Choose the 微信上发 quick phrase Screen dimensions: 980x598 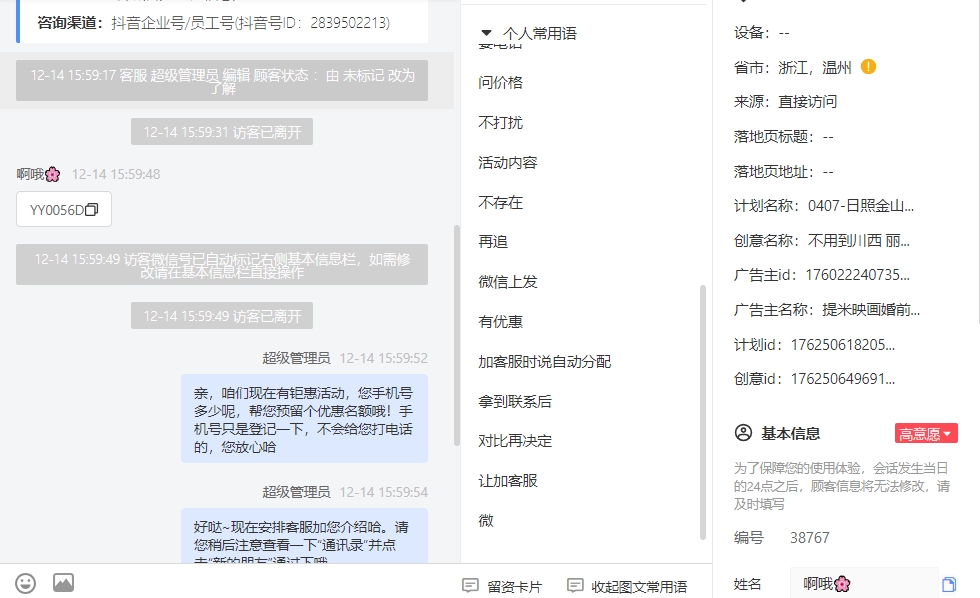coord(508,282)
